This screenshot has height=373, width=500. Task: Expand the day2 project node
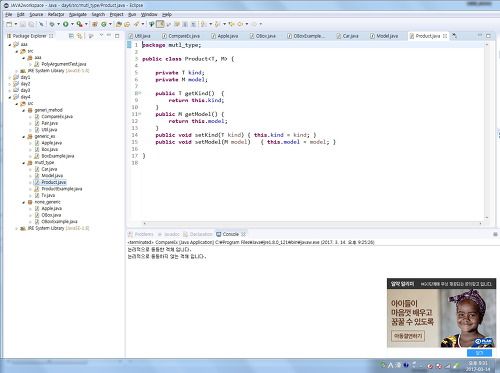coord(10,84)
